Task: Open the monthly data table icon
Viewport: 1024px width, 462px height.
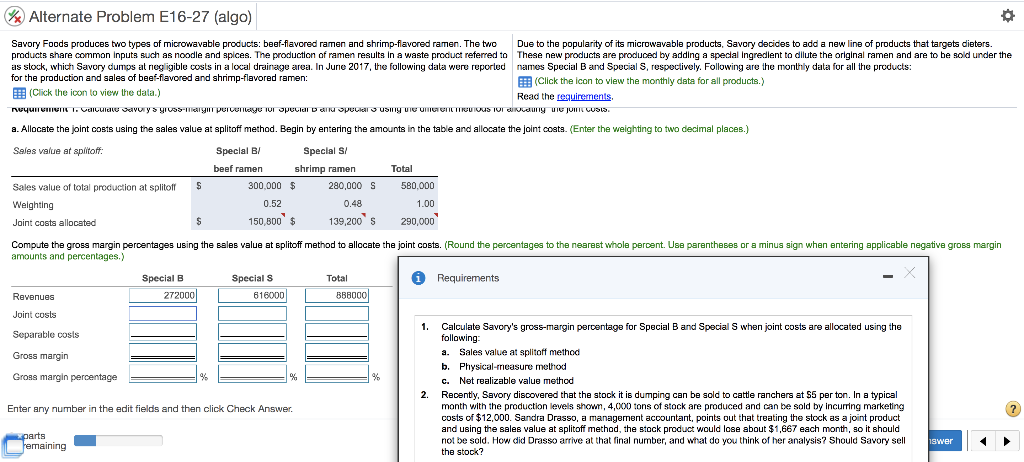Action: [525, 82]
